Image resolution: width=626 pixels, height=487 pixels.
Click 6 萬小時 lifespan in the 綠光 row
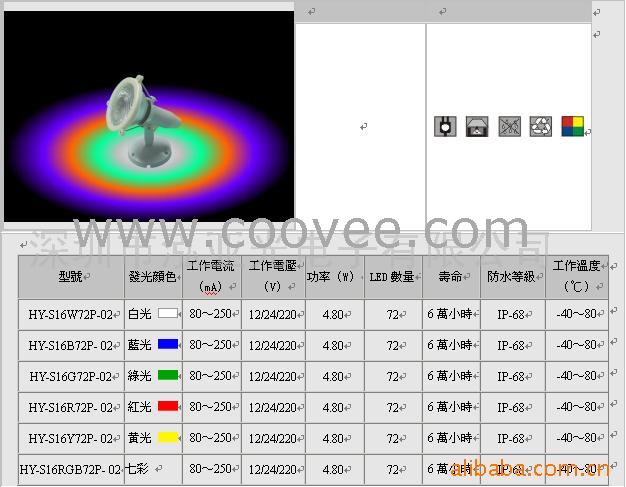450,376
